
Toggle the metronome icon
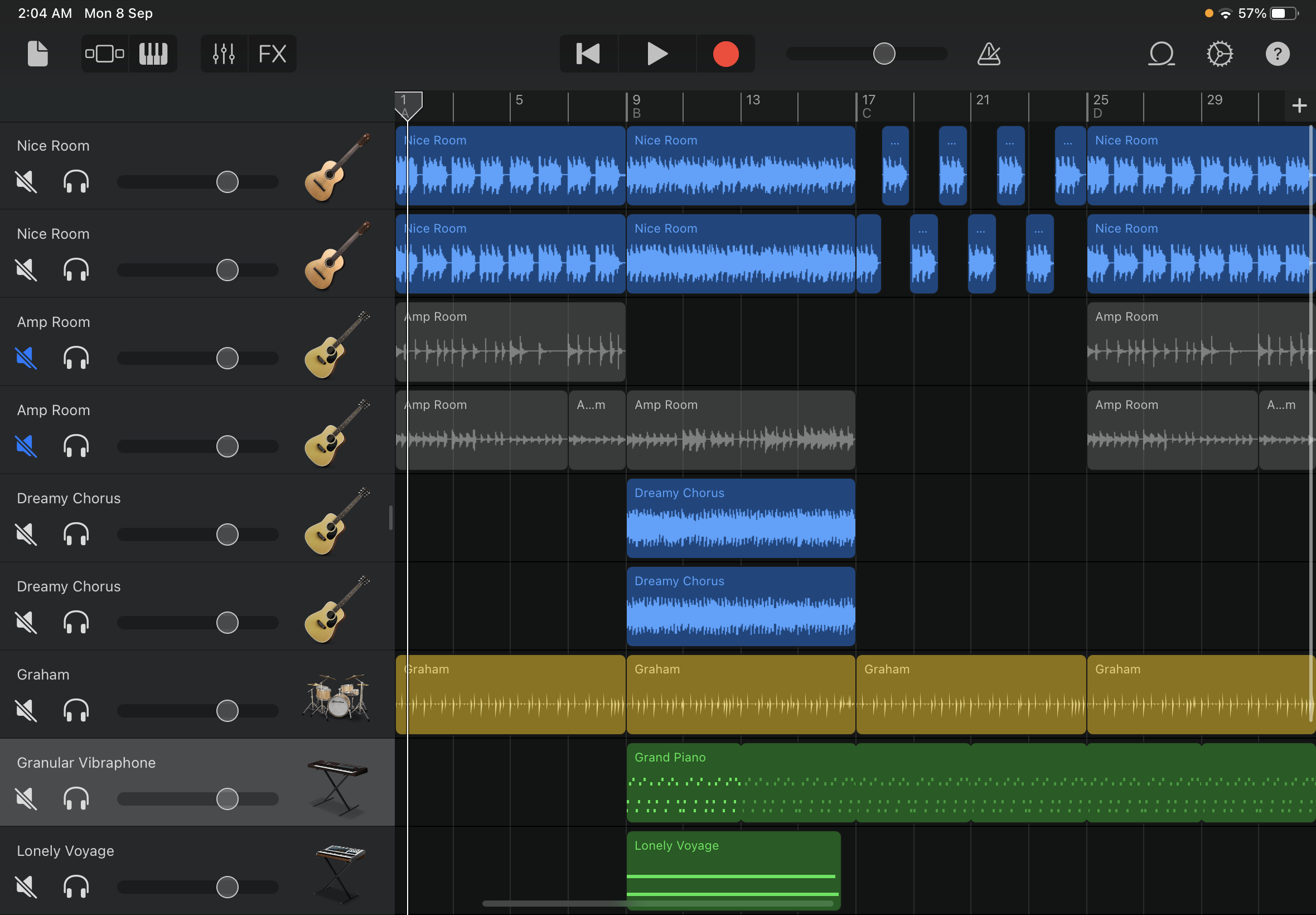(988, 54)
